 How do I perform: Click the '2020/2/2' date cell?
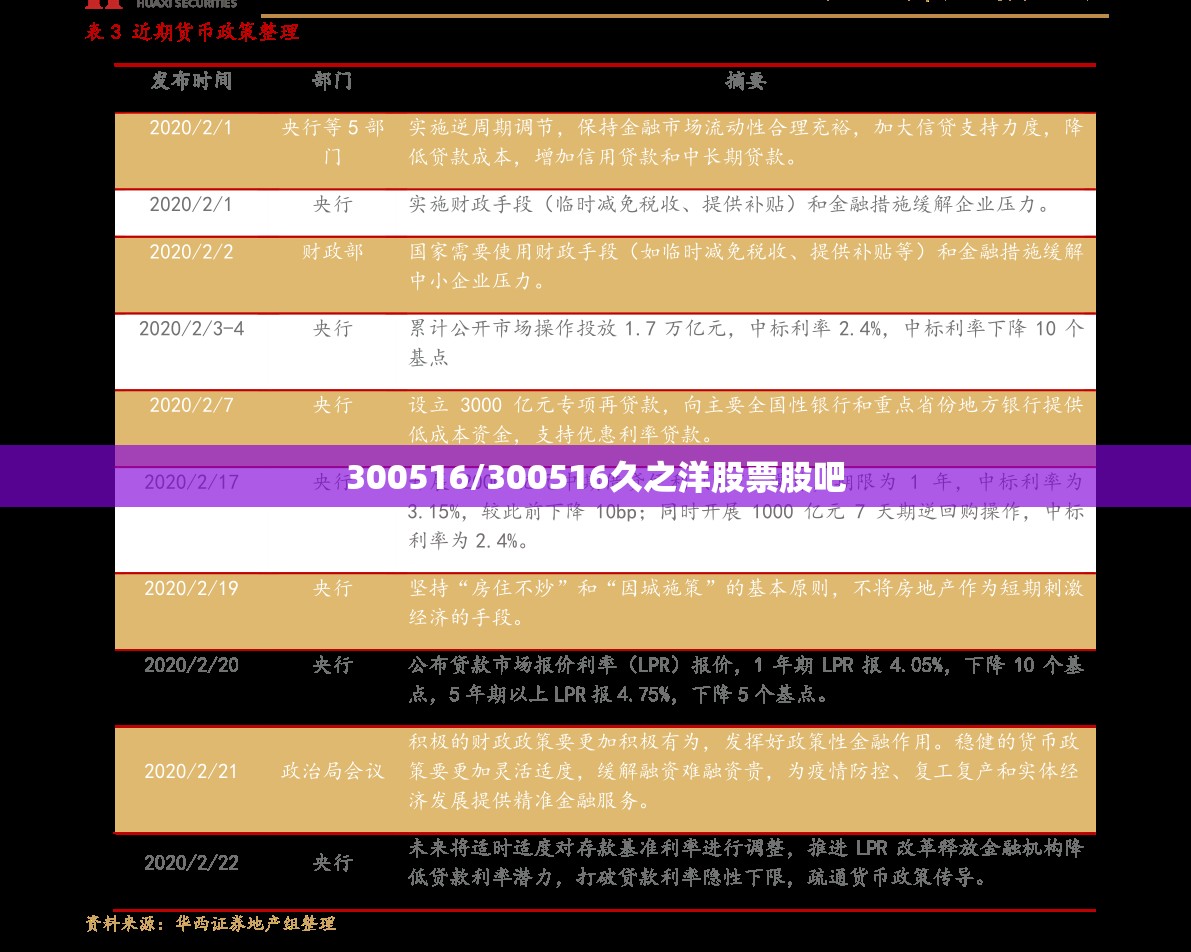point(191,252)
